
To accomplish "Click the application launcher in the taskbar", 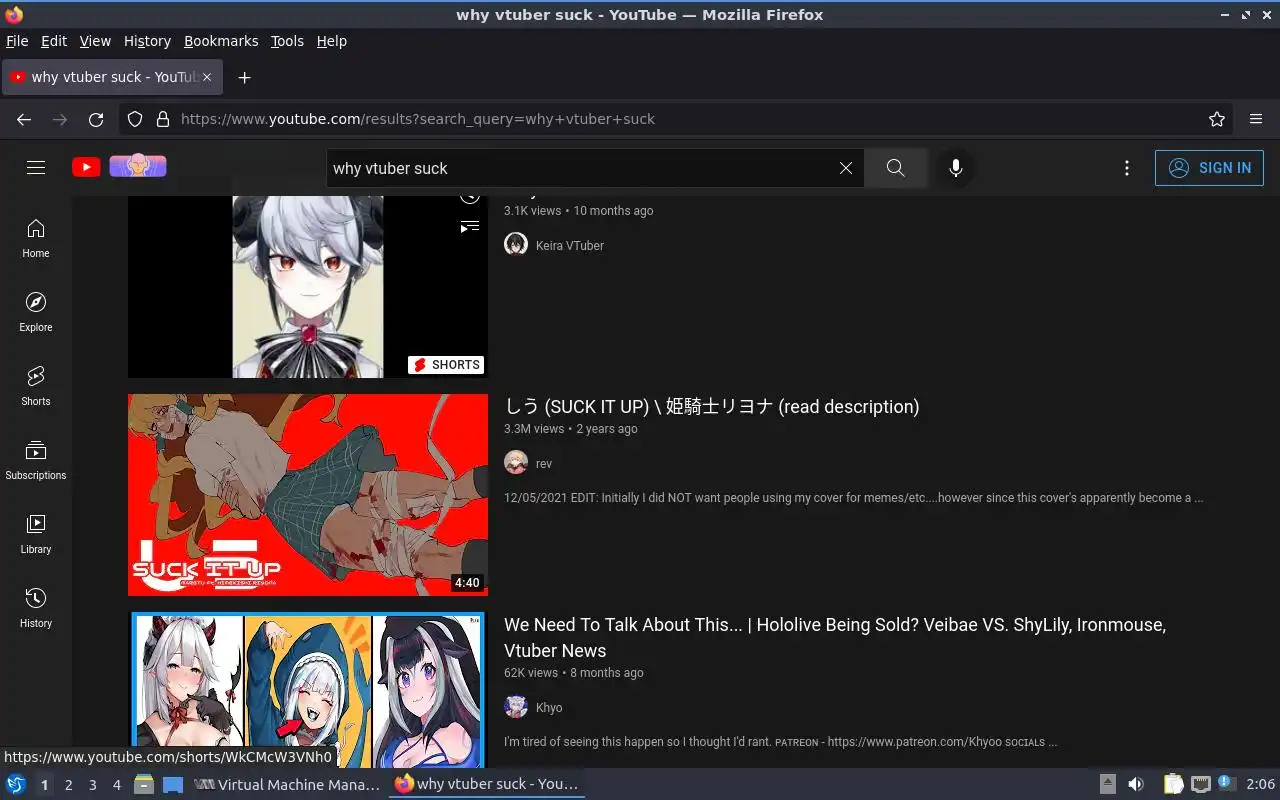I will pos(16,784).
